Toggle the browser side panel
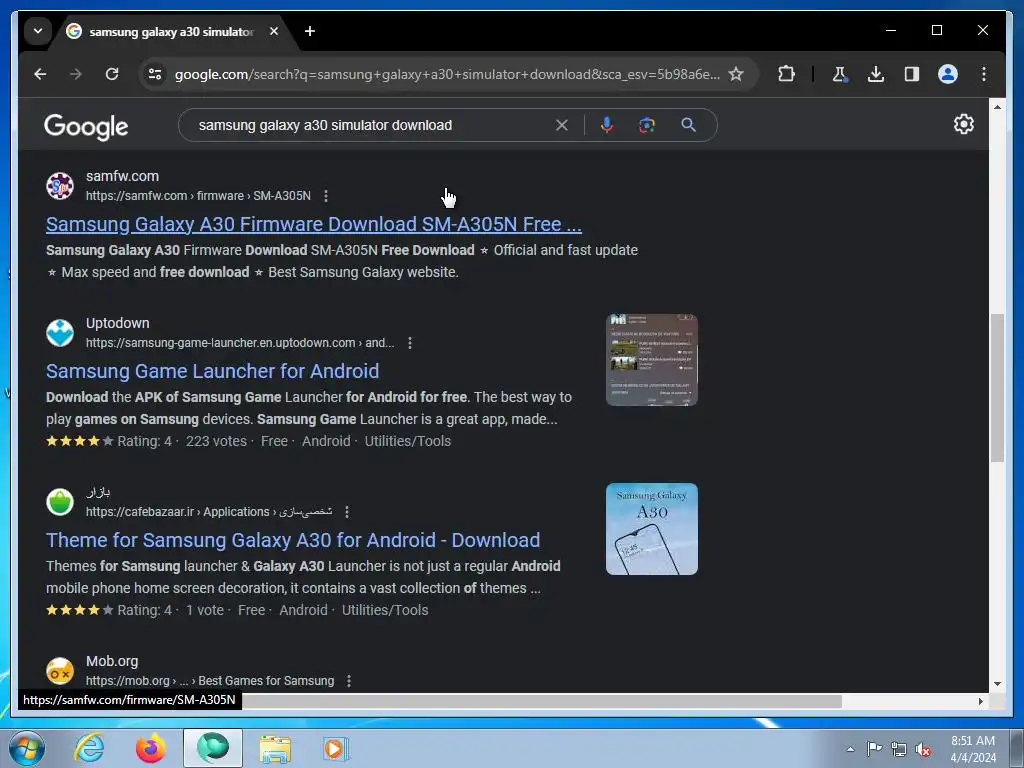 912,74
